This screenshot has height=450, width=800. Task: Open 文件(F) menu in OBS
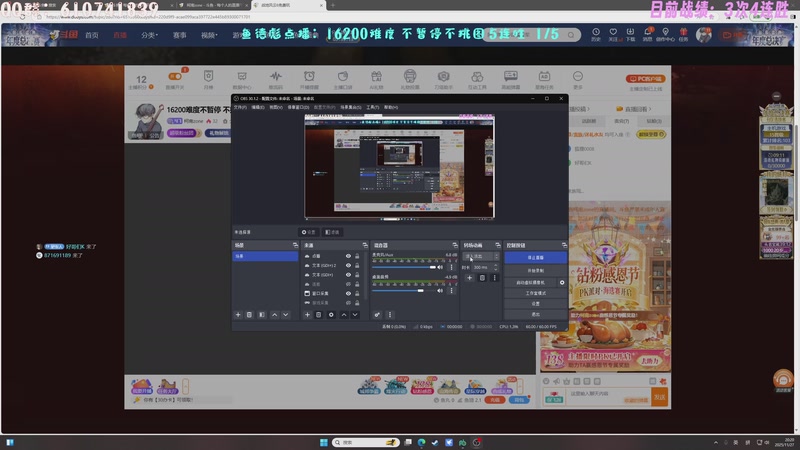click(x=240, y=107)
